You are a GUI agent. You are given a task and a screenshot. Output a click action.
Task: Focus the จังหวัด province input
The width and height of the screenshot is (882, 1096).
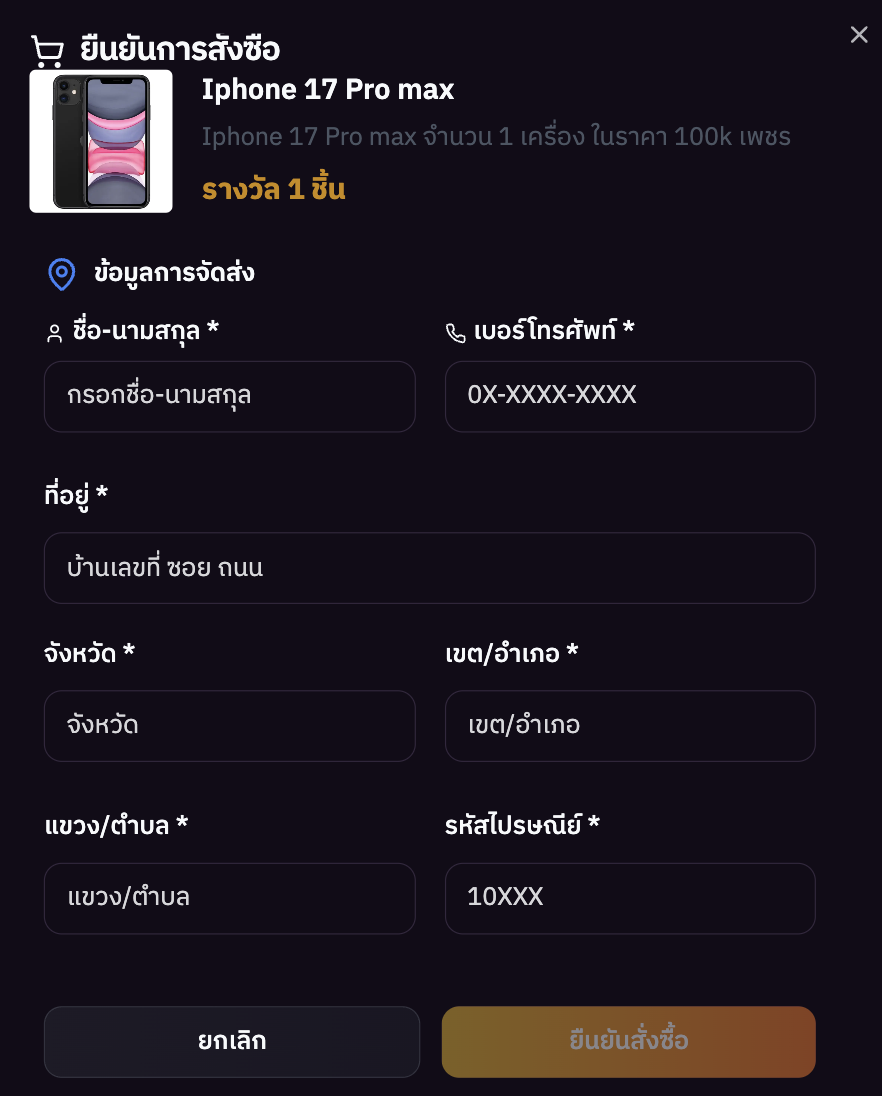point(229,726)
